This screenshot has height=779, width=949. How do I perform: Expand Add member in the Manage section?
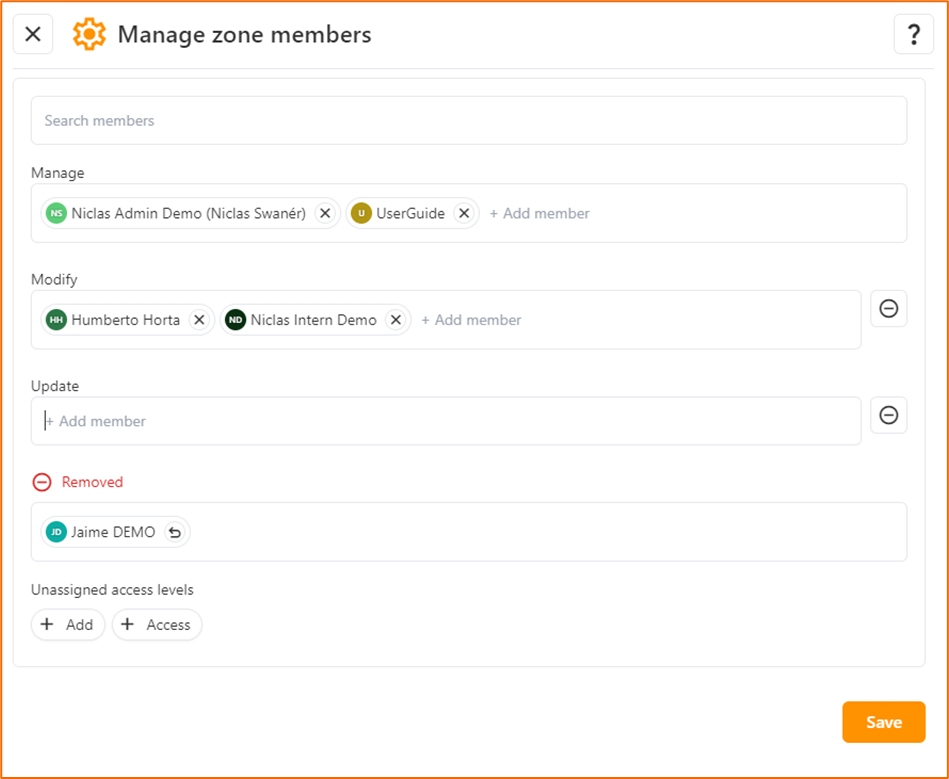click(540, 213)
